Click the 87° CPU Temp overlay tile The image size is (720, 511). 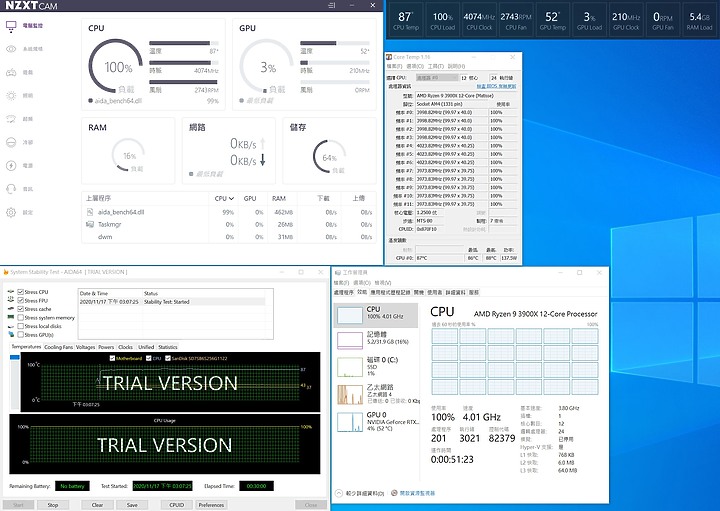pyautogui.click(x=406, y=21)
